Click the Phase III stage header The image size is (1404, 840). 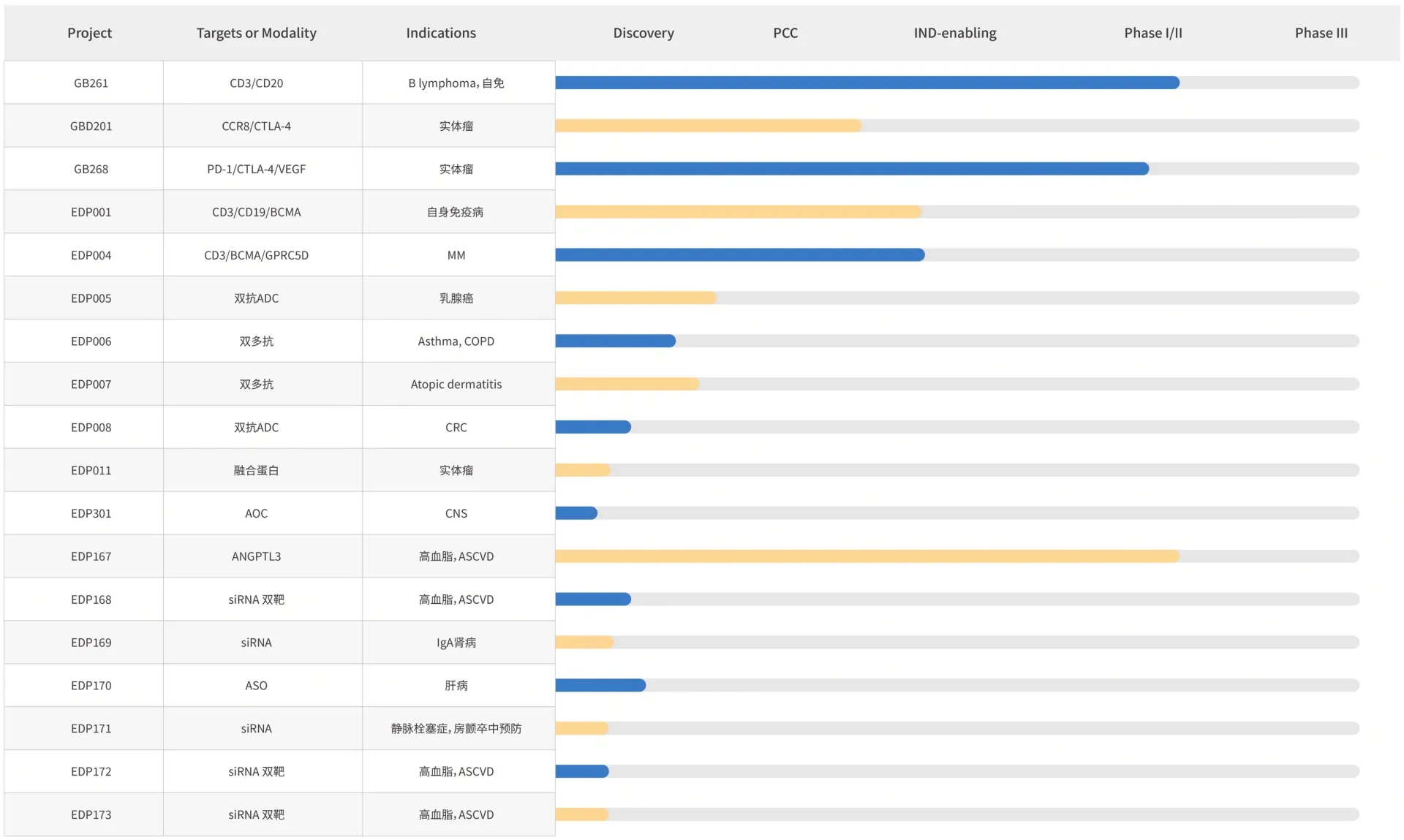pyautogui.click(x=1320, y=33)
